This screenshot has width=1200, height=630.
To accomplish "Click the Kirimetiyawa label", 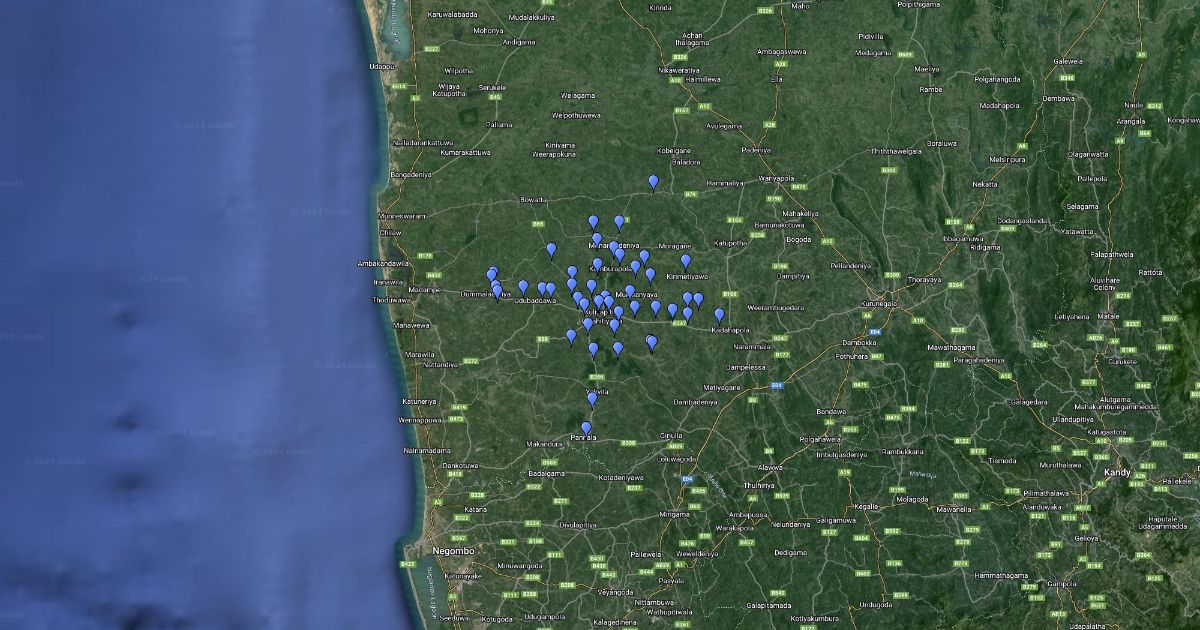I will [x=686, y=275].
